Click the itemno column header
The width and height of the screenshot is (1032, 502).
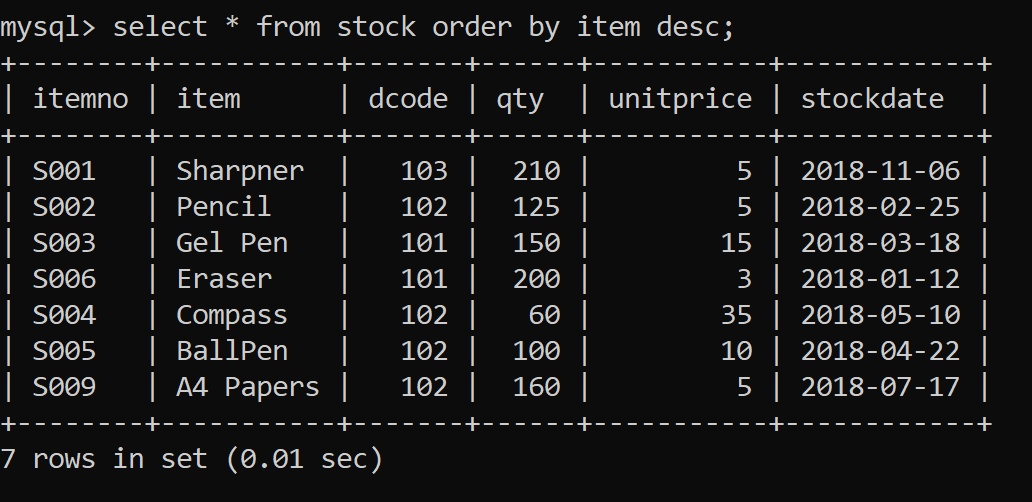click(80, 99)
